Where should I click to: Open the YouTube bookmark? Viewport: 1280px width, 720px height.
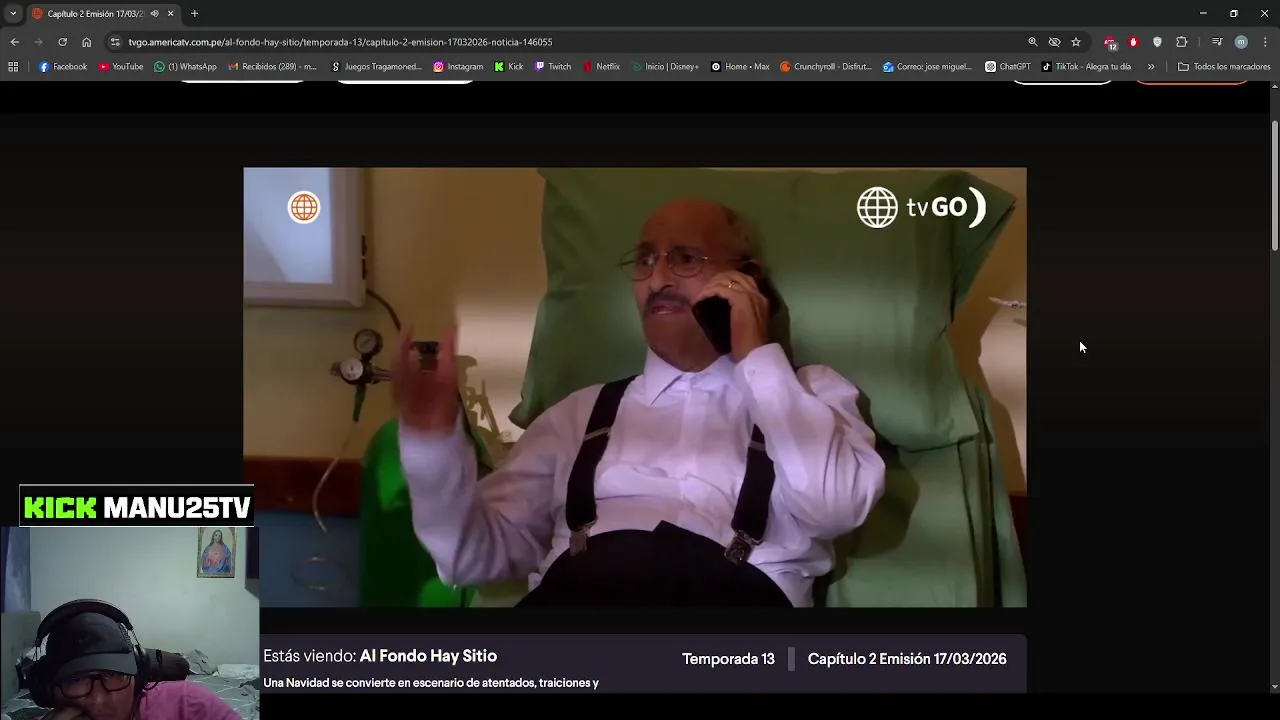[121, 67]
